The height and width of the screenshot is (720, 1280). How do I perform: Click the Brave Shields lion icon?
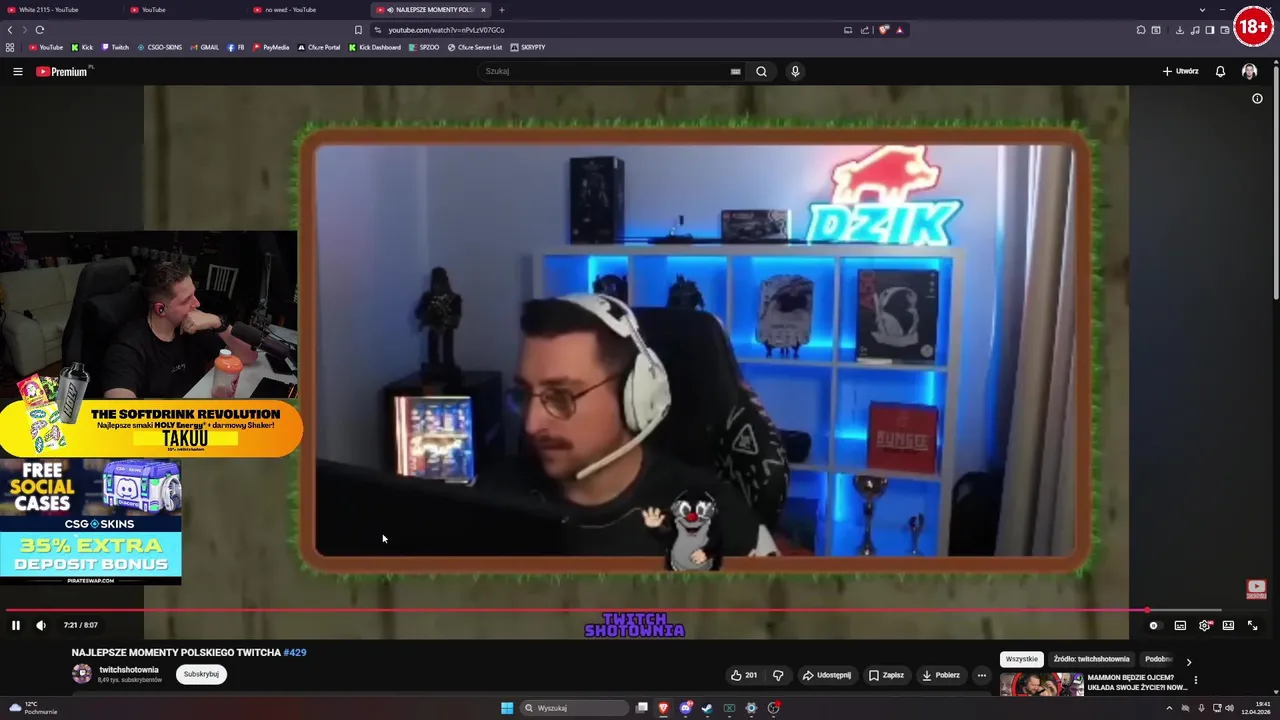coord(884,30)
